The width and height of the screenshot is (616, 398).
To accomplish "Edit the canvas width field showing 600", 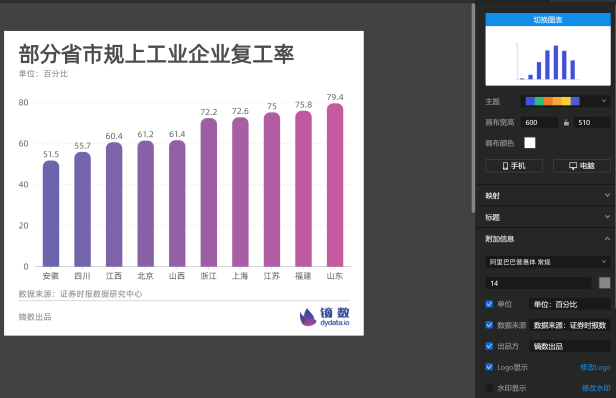I will tap(539, 123).
